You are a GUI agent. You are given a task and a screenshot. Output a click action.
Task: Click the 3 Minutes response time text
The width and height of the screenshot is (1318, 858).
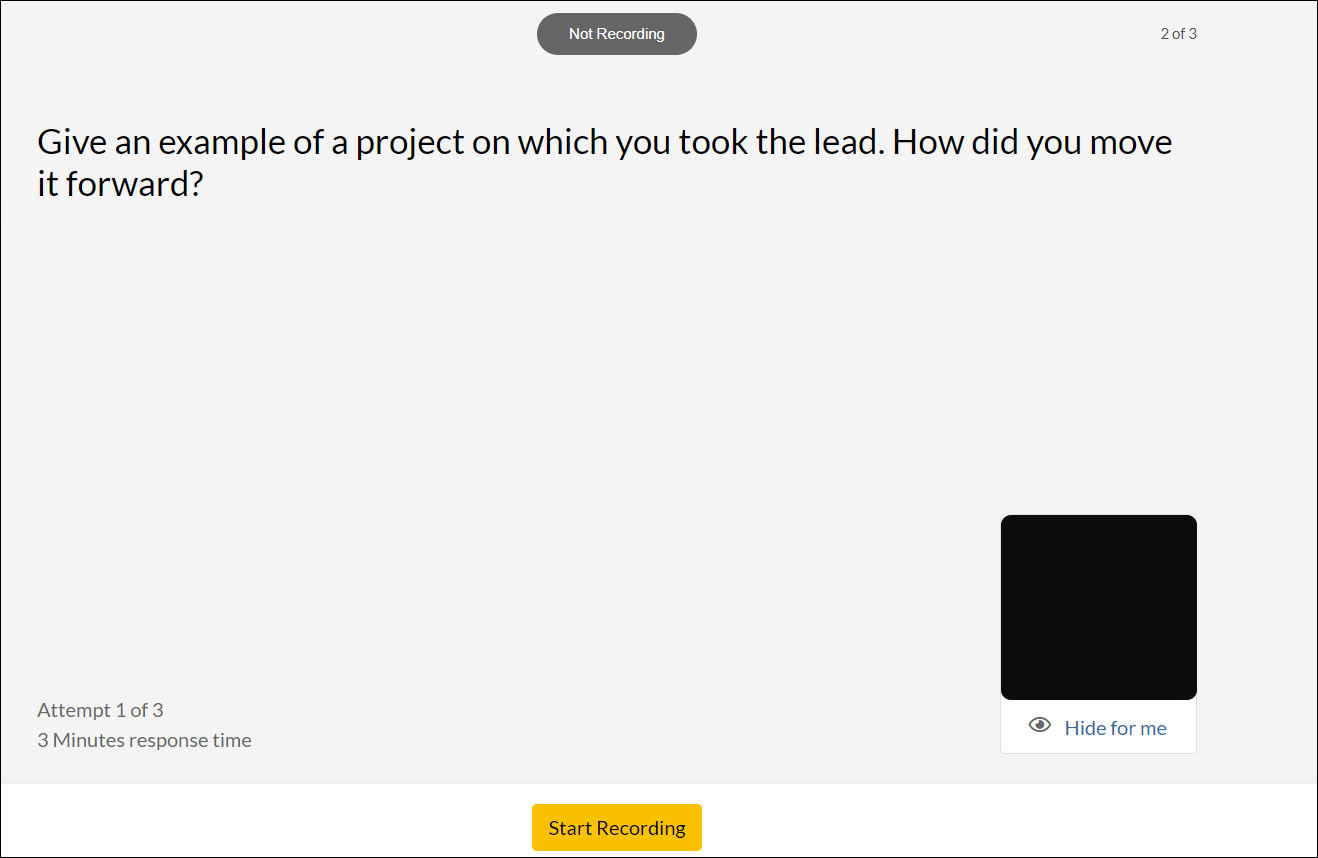pos(144,741)
